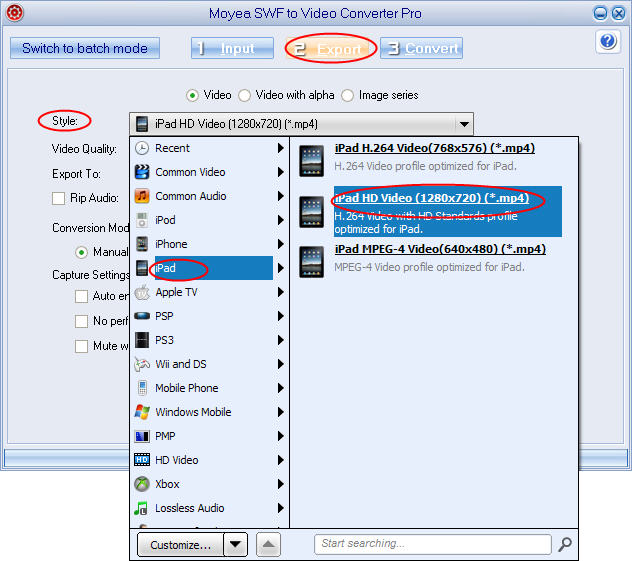Click the iPad HD Video profile thumbnail
Screen dimensions: 632x561
coord(312,212)
